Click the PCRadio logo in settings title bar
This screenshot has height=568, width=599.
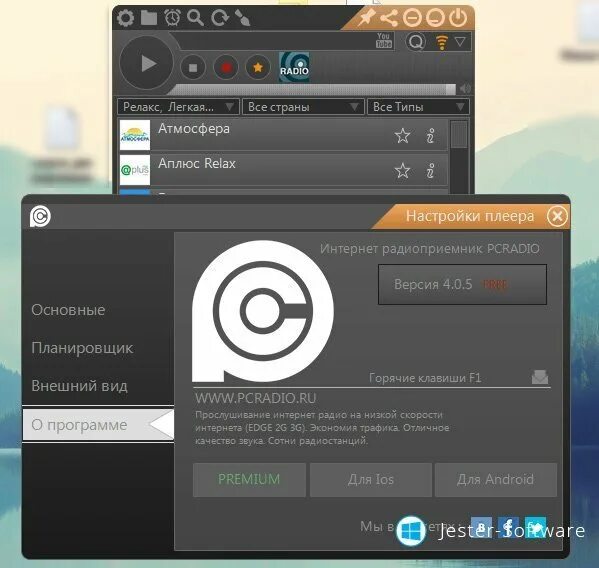(40, 216)
